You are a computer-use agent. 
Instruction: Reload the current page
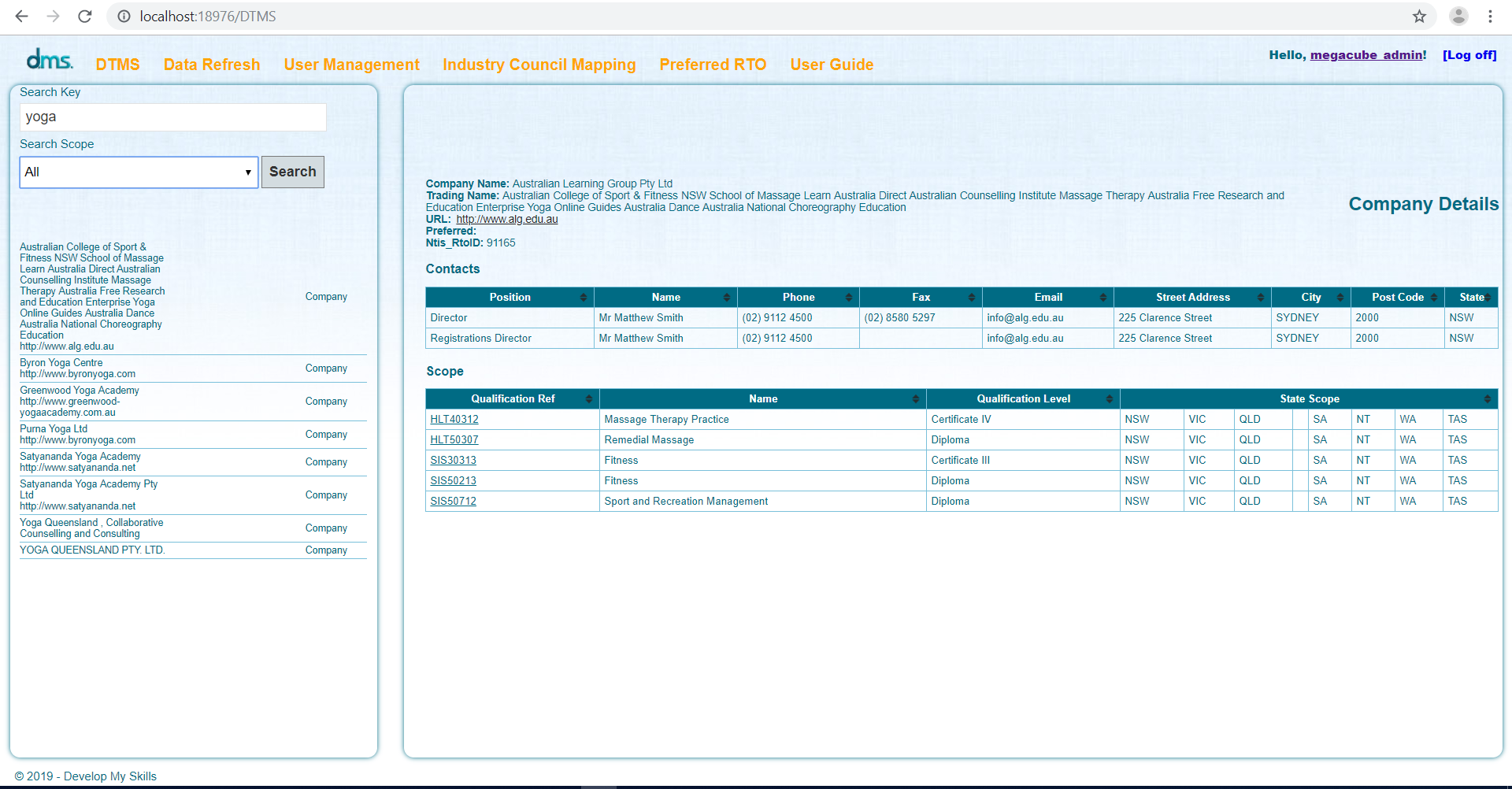(85, 16)
